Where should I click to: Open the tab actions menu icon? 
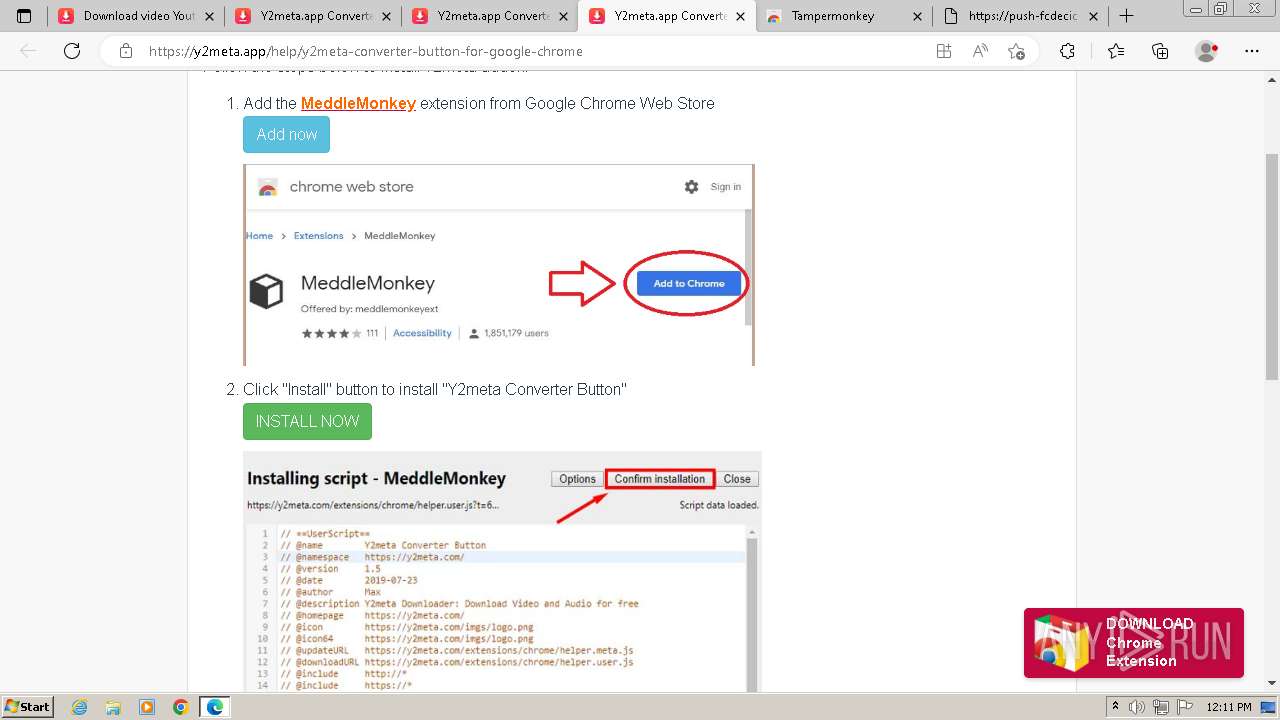coord(24,16)
